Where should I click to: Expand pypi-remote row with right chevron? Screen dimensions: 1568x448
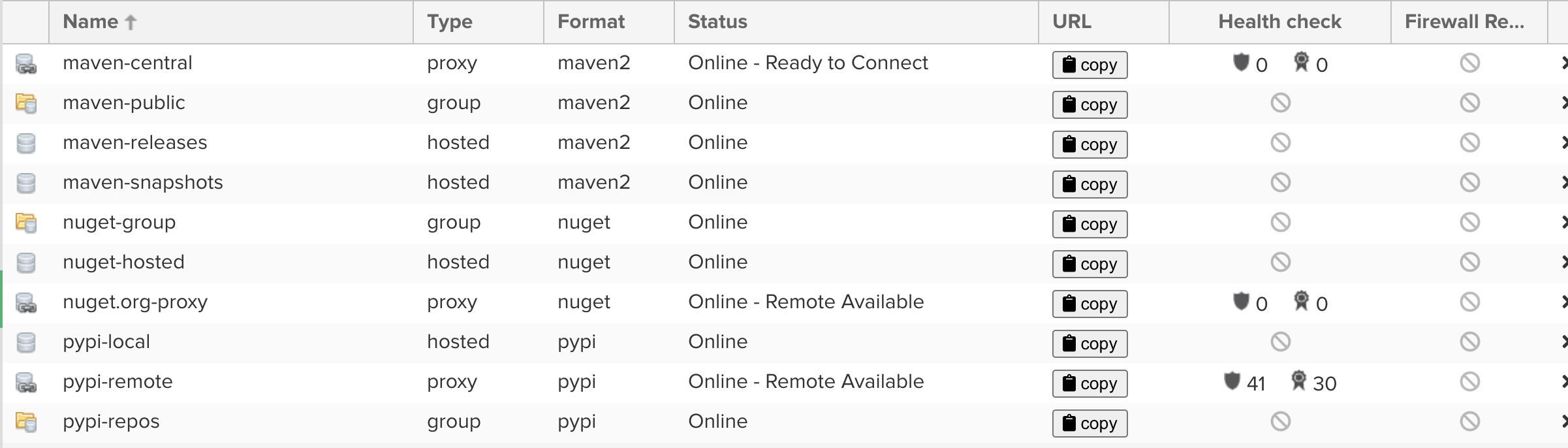click(1563, 382)
